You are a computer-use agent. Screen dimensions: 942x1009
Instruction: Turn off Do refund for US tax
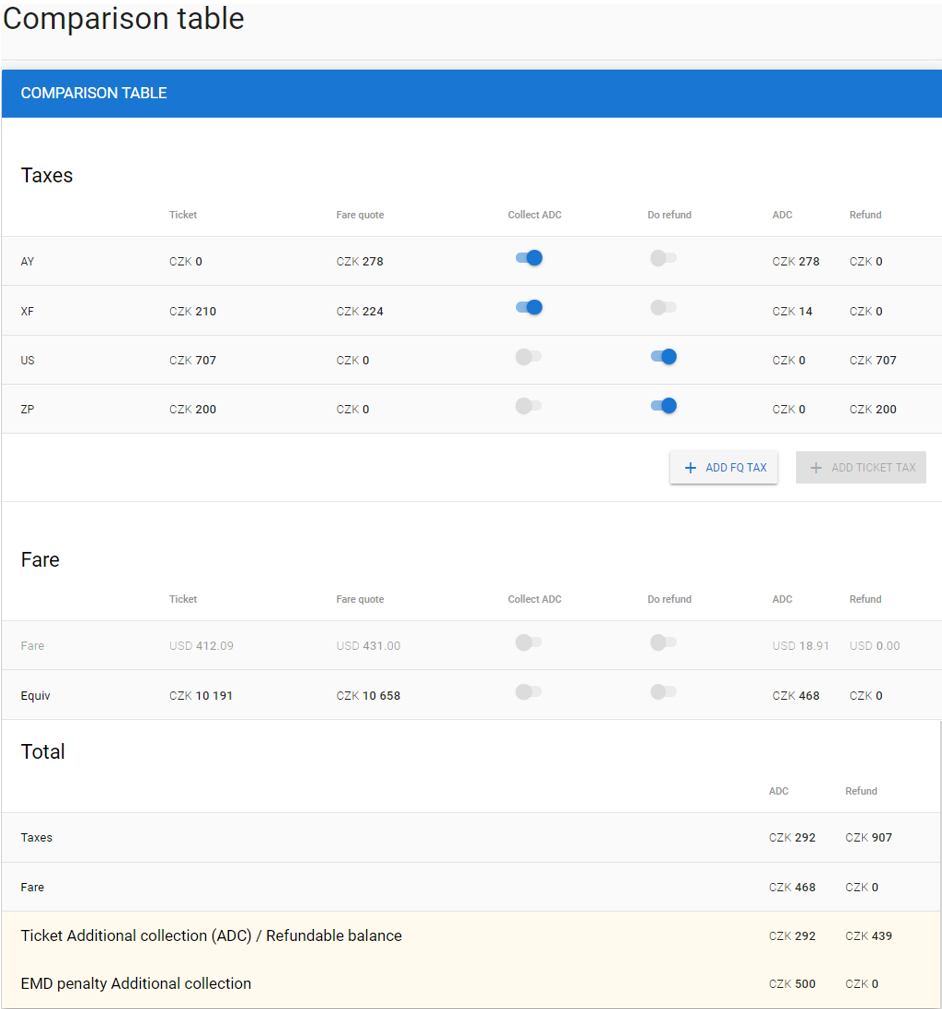[663, 357]
